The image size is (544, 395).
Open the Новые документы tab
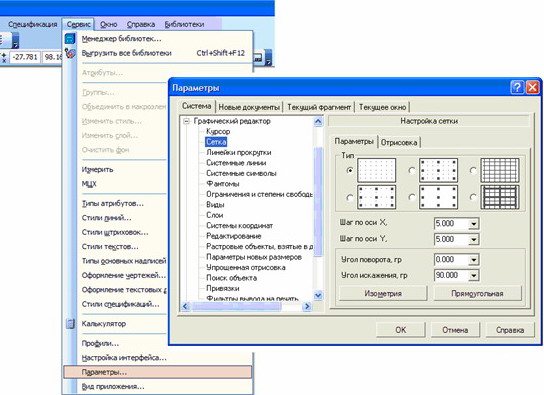pos(249,107)
